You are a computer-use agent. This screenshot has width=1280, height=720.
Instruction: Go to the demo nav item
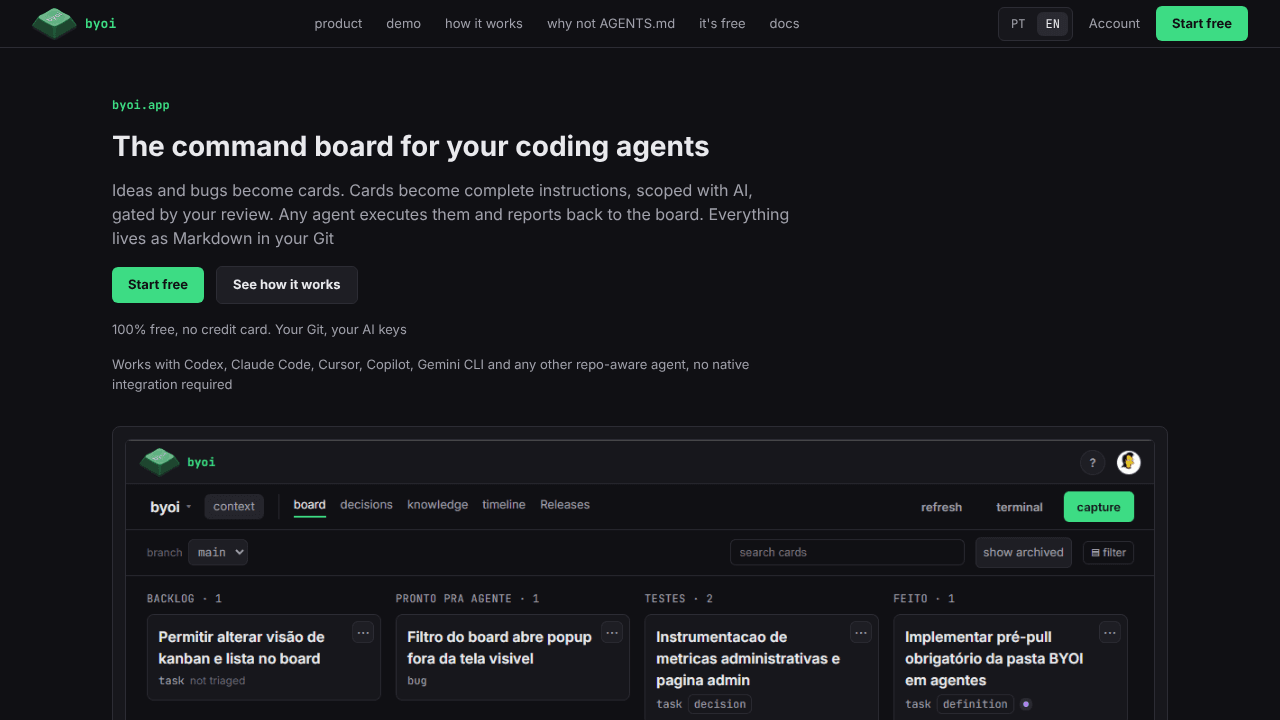(404, 23)
